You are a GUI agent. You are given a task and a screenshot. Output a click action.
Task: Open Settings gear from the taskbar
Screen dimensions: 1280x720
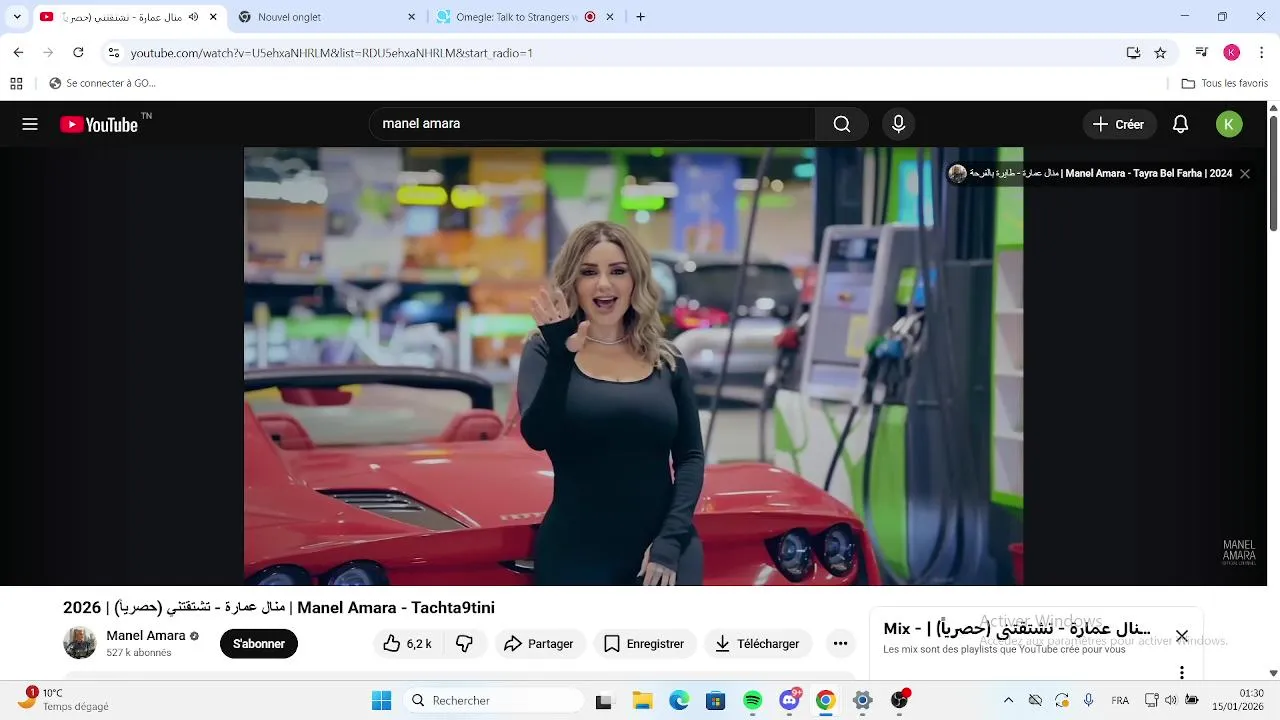coord(862,701)
